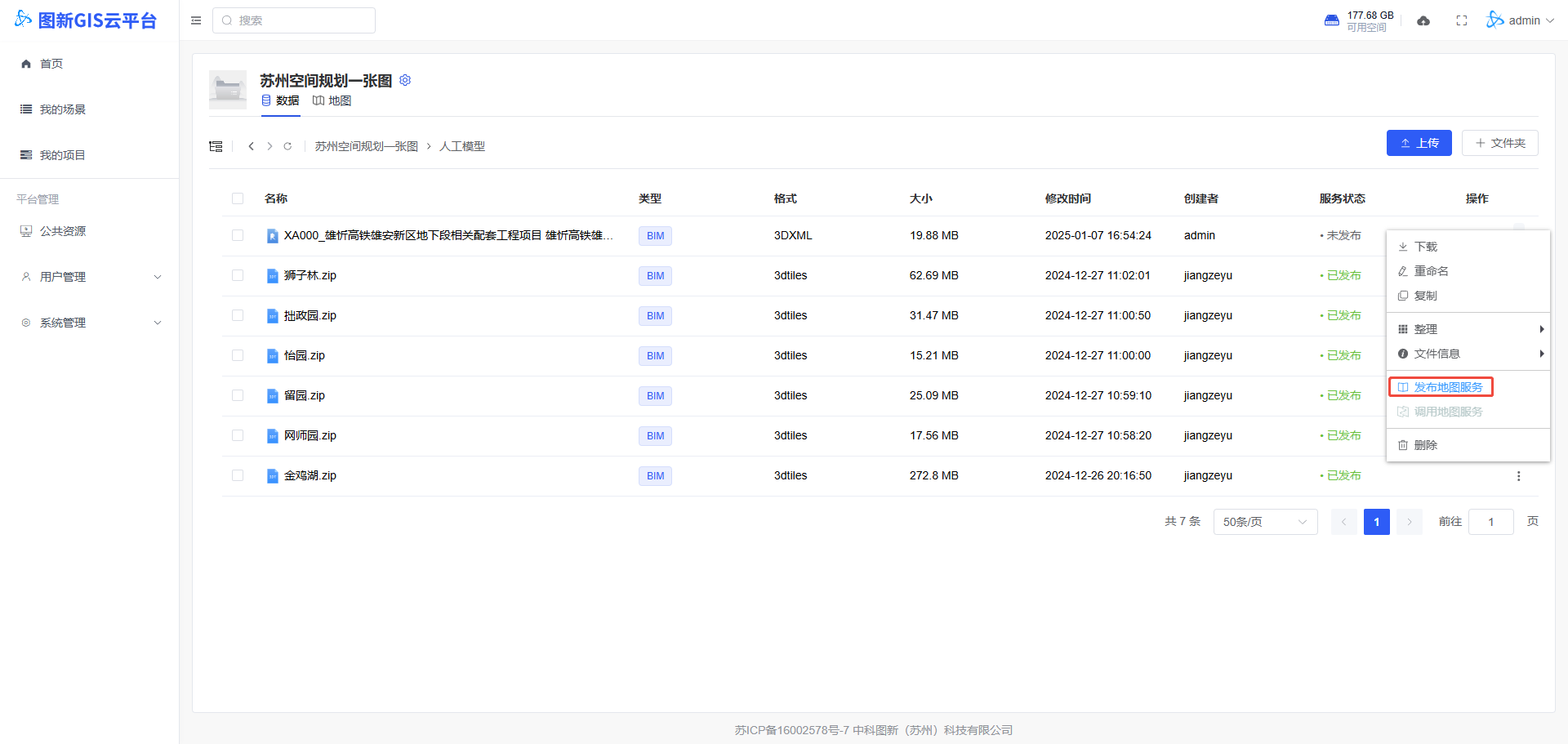Open 我的项目 in the sidebar
The height and width of the screenshot is (744, 1568).
coord(90,155)
